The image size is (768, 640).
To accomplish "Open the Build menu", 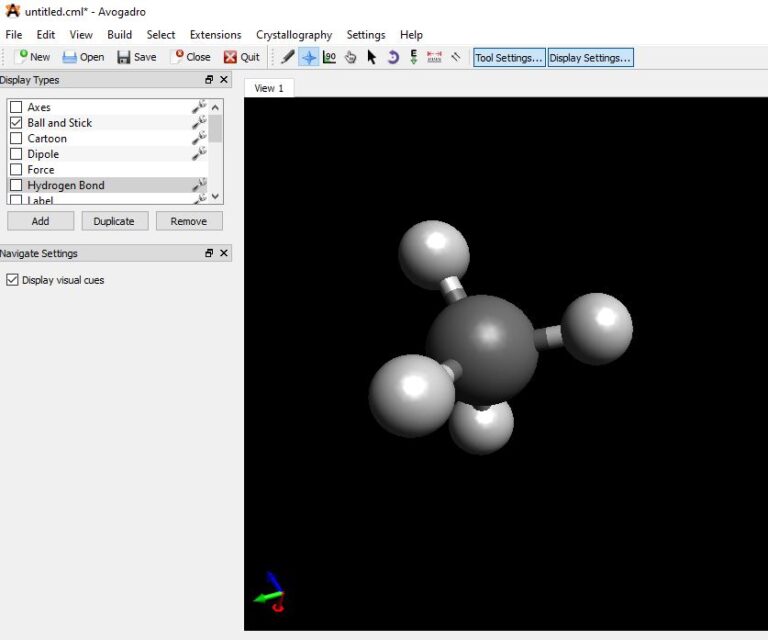I will 119,35.
